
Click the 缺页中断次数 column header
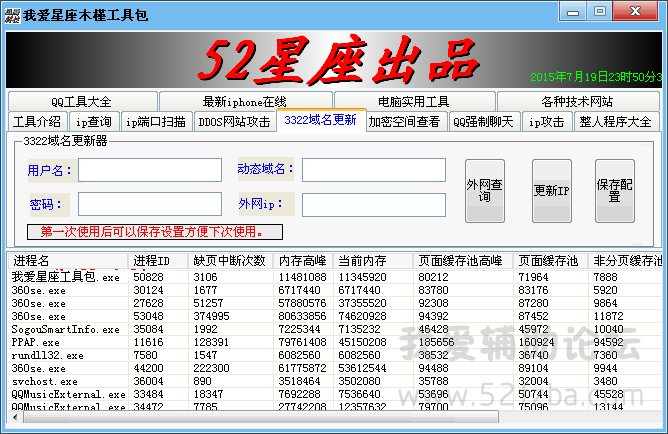[x=230, y=261]
